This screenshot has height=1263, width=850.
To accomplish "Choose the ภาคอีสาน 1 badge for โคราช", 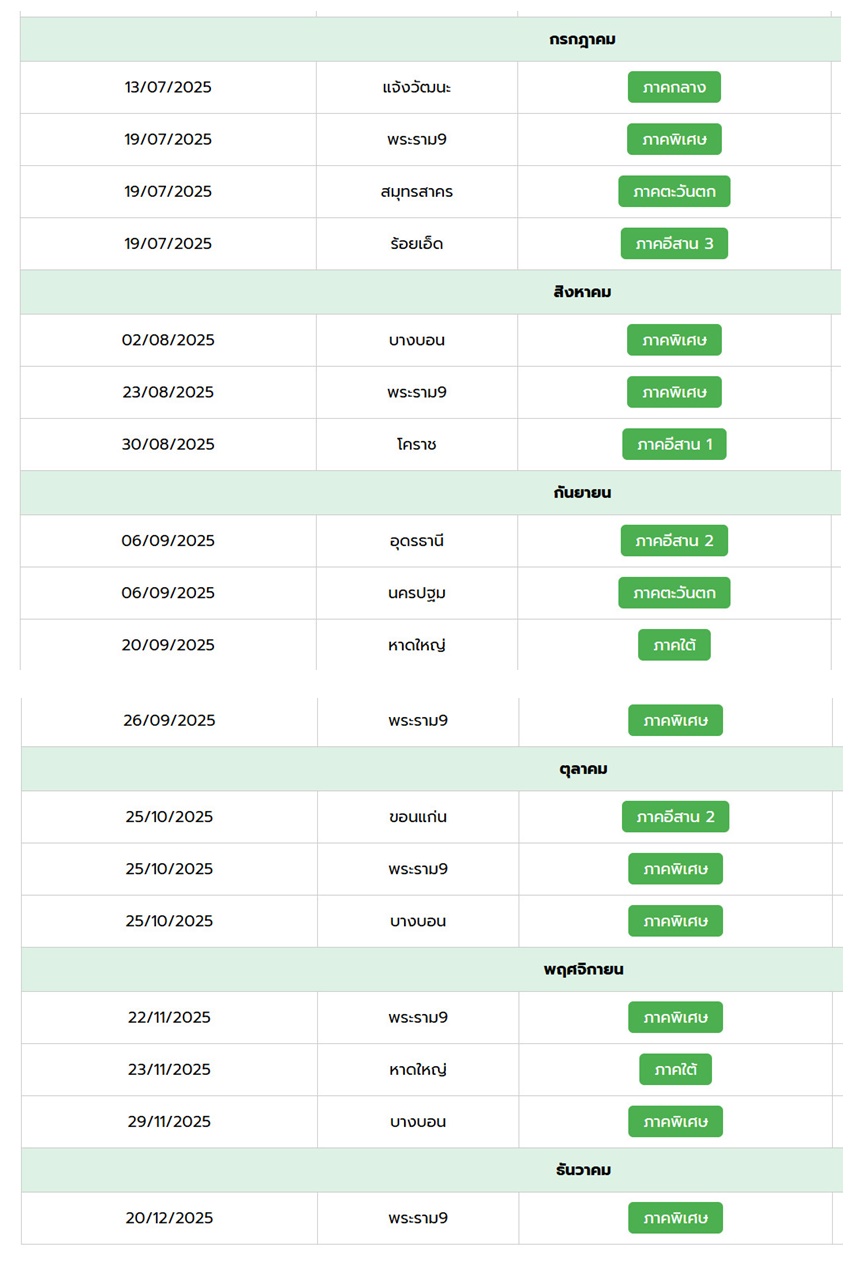I will click(674, 444).
